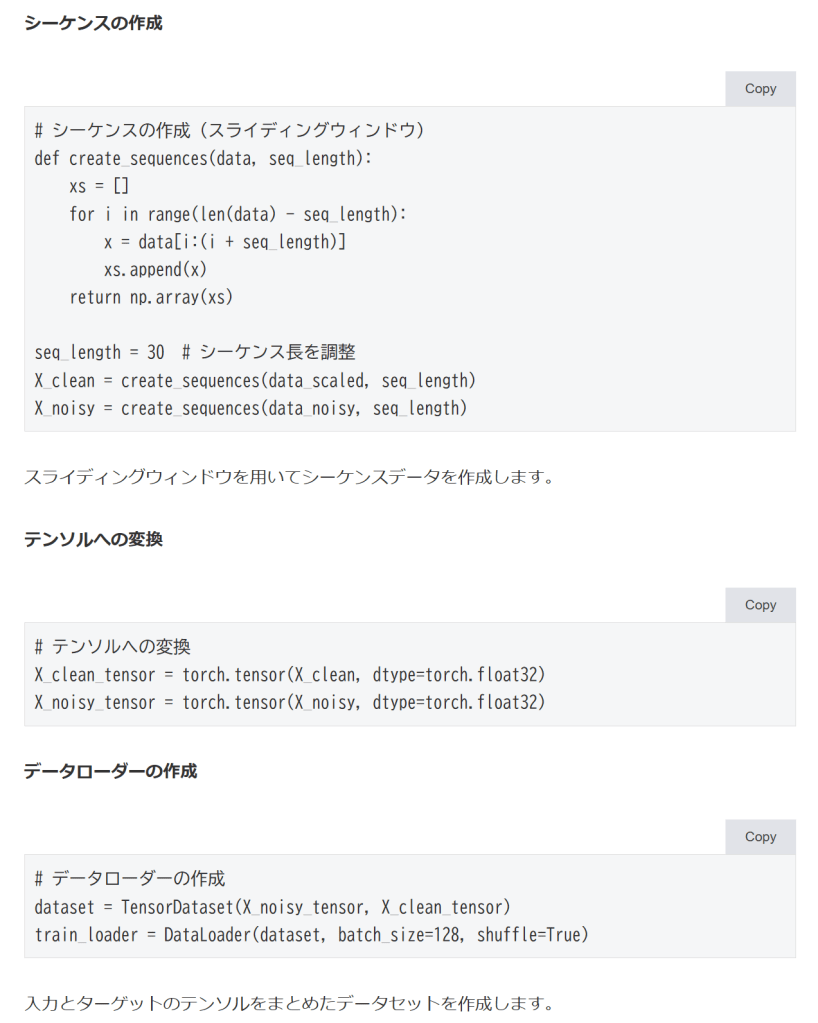Click the dataset = TensorDataset line

pyautogui.click(x=272, y=907)
